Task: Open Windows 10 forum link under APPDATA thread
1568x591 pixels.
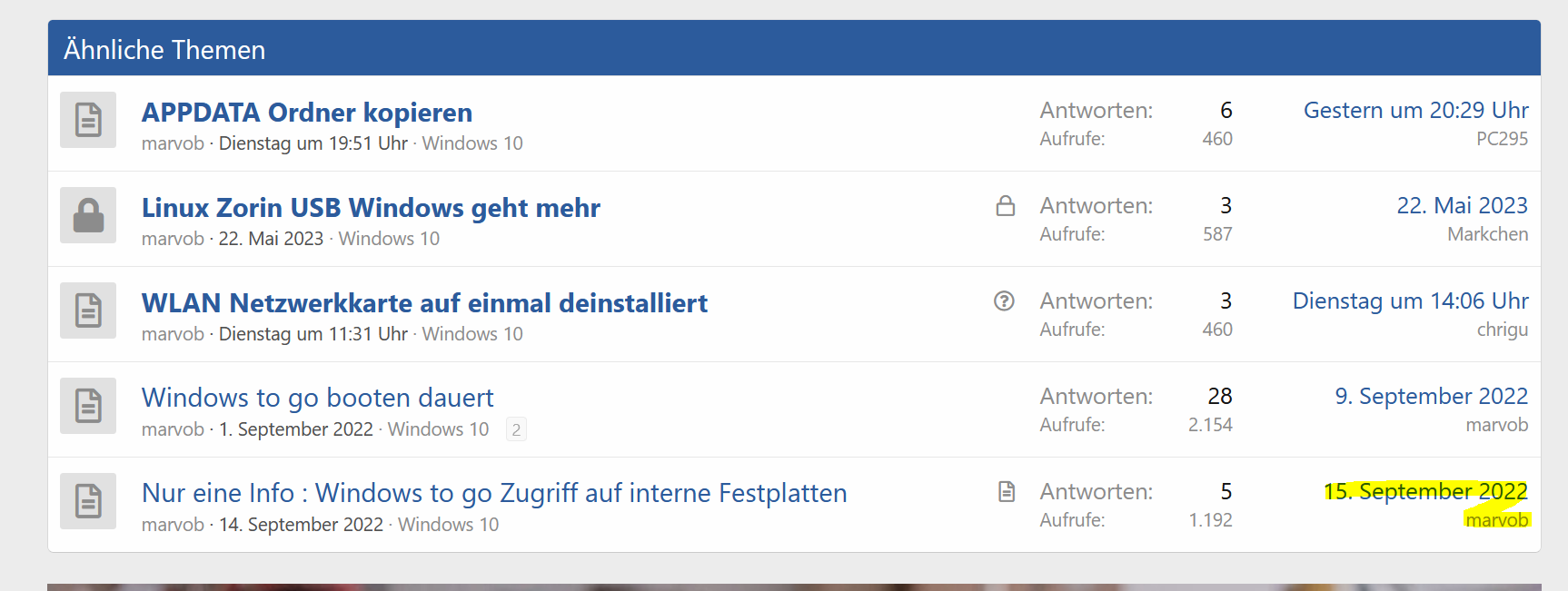Action: coord(472,143)
